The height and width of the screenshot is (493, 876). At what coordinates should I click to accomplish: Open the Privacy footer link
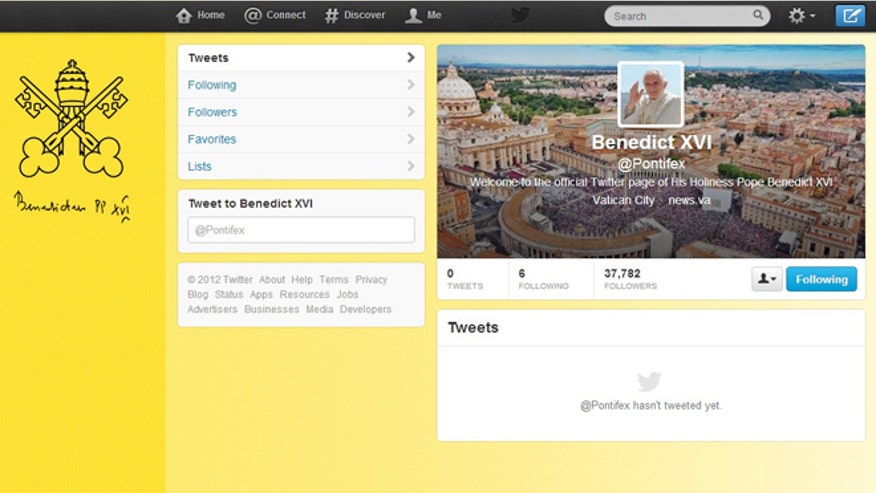click(x=371, y=279)
